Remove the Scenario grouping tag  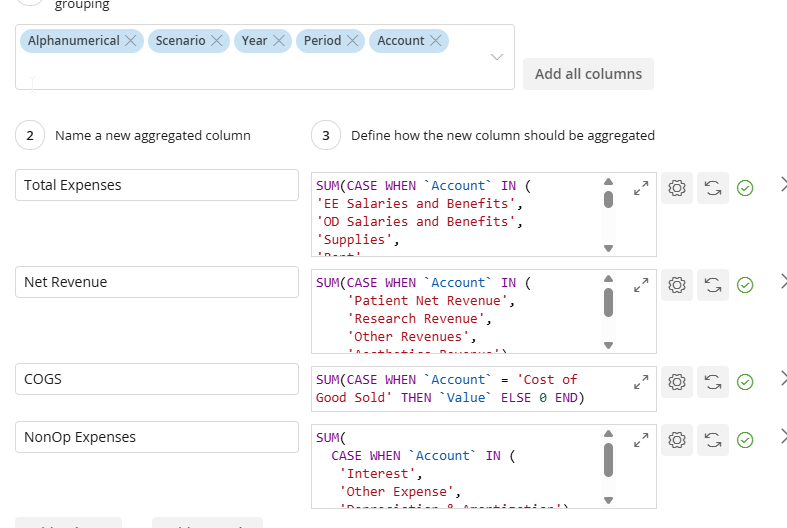pos(215,41)
